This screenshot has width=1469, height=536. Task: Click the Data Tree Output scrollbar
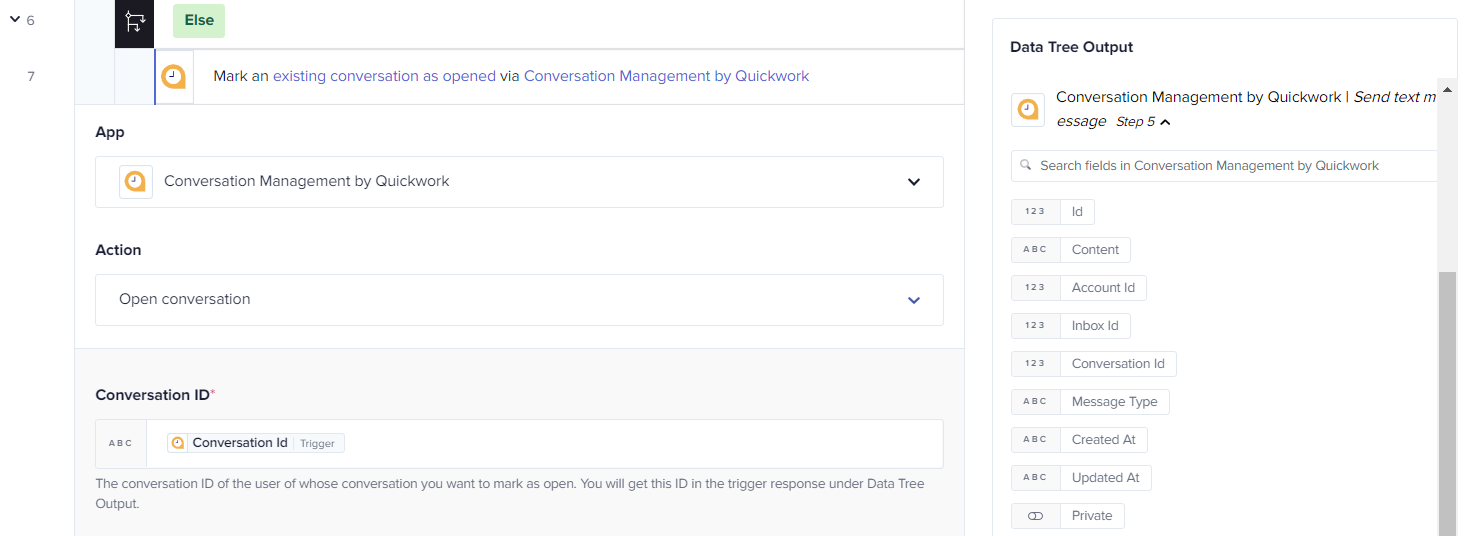[x=1447, y=403]
